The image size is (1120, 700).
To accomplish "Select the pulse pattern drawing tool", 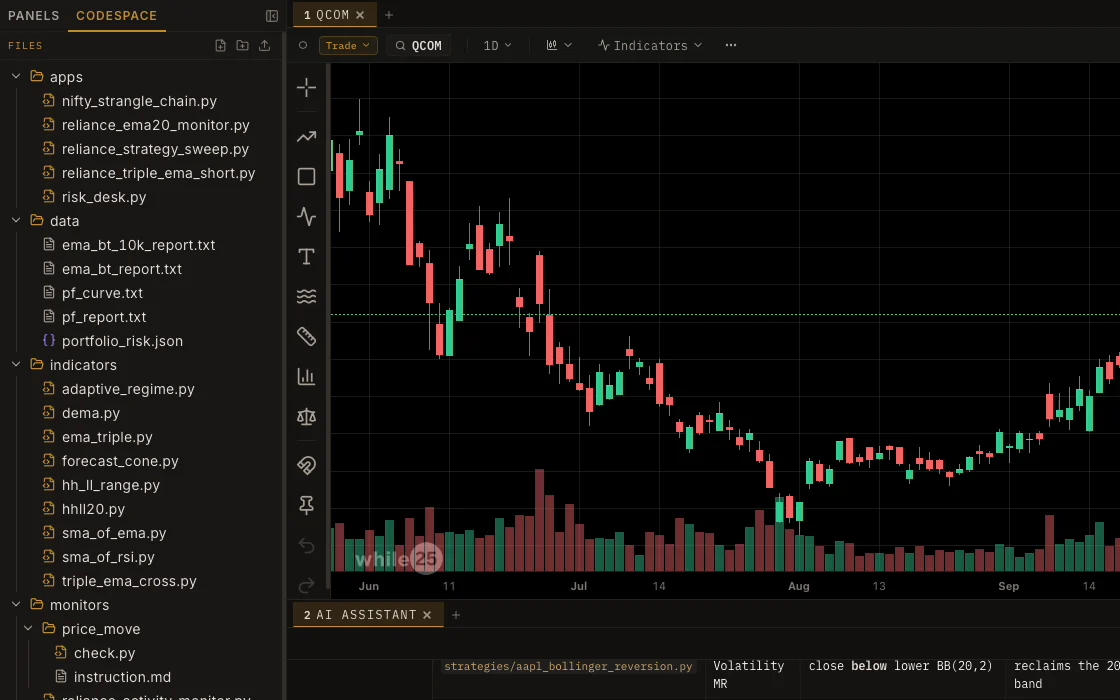I will coord(306,216).
